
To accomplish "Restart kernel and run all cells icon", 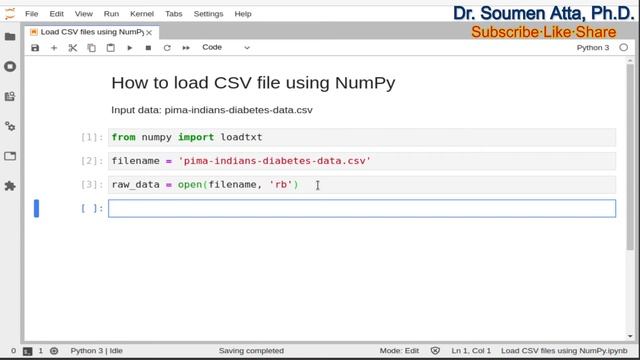I will coord(186,48).
